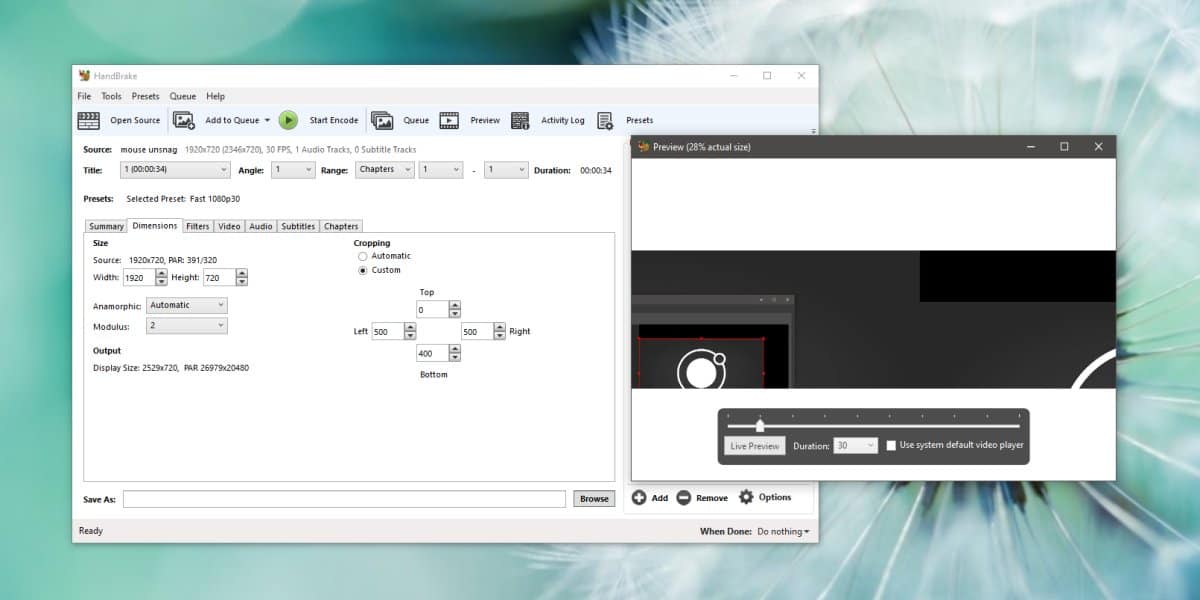Click the Width value field
Screen dimensions: 1200x600
coord(139,278)
